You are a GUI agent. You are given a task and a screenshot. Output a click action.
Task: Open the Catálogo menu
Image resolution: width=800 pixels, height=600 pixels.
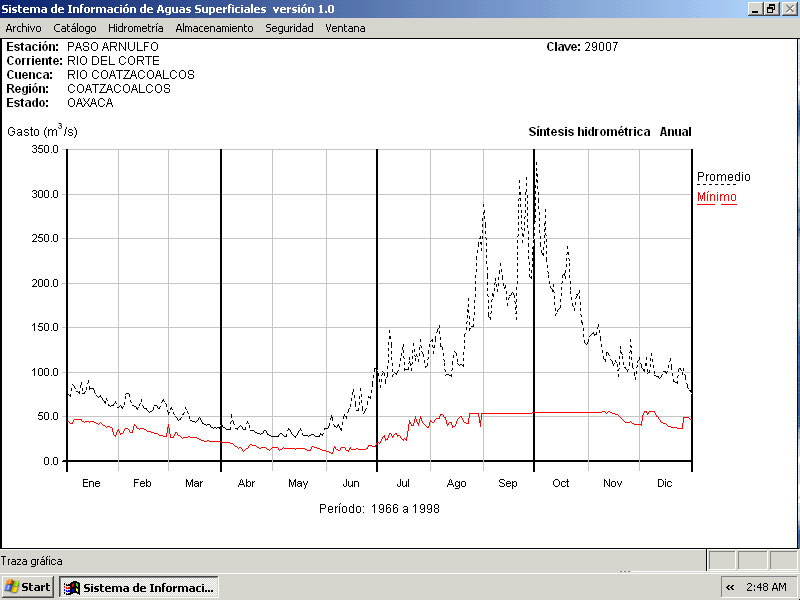(x=75, y=28)
